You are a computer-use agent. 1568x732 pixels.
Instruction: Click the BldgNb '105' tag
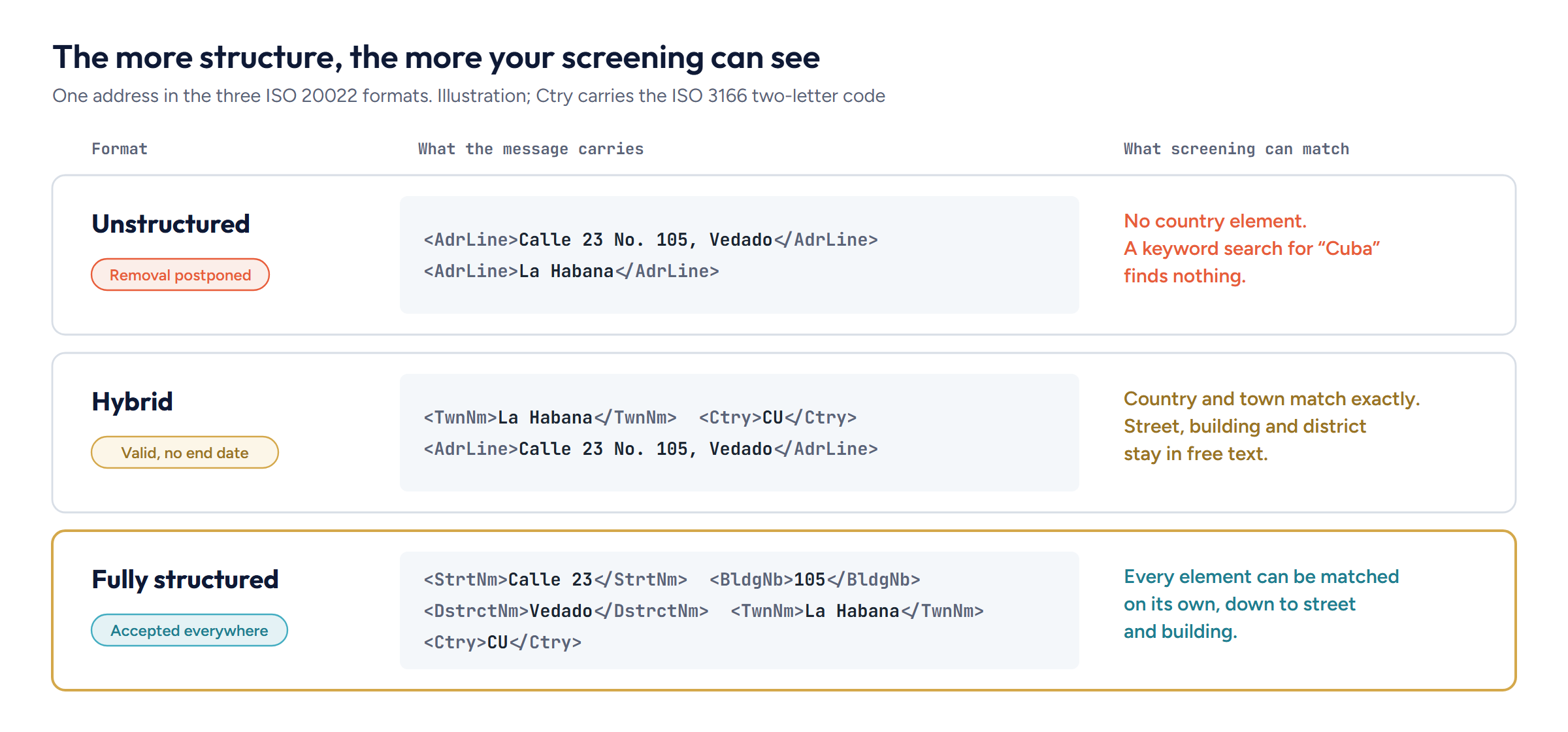[815, 580]
